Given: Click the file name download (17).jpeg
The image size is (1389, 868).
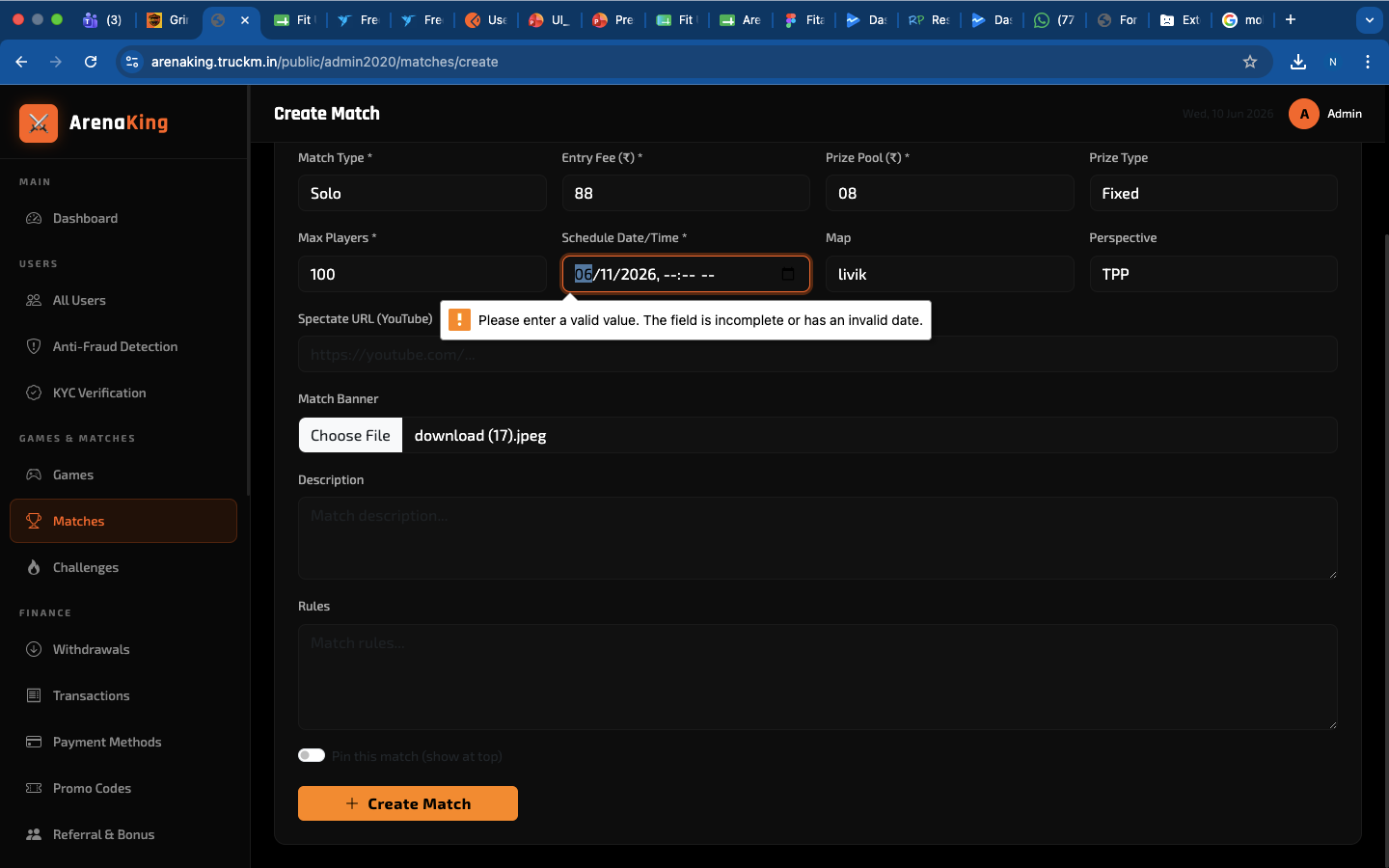Looking at the screenshot, I should (480, 435).
